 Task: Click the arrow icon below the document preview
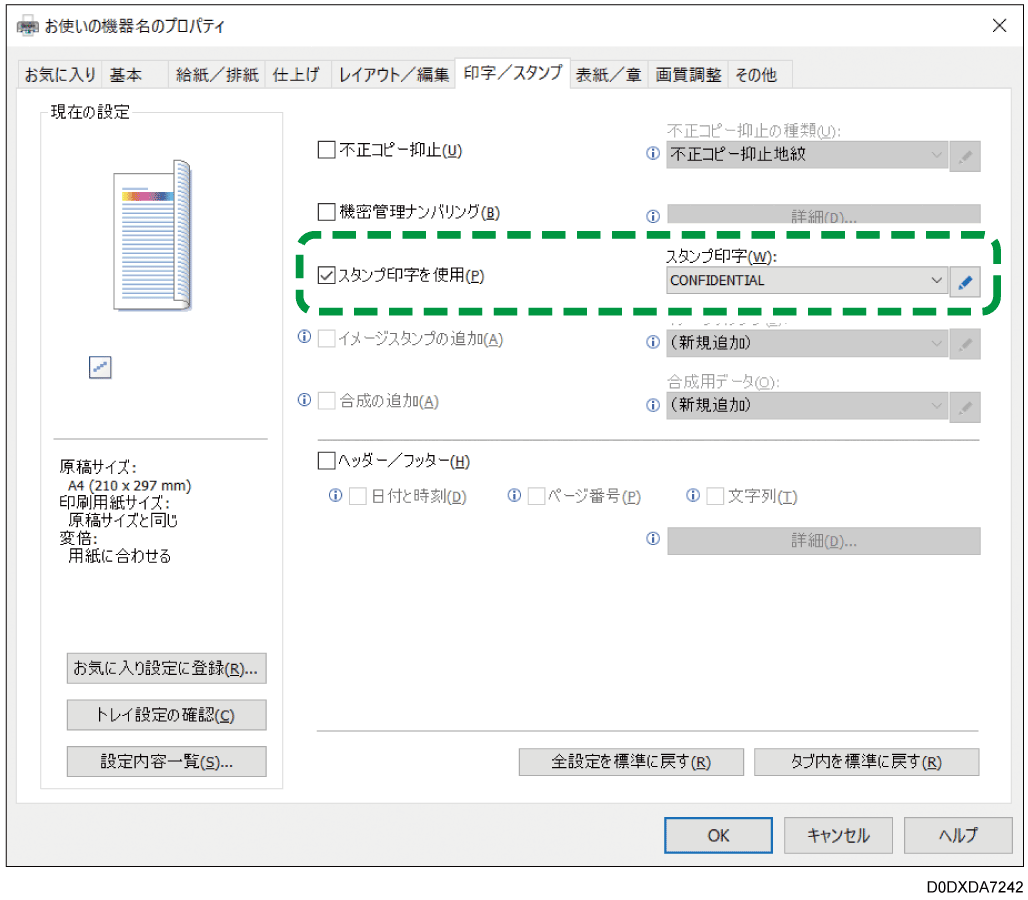point(100,368)
